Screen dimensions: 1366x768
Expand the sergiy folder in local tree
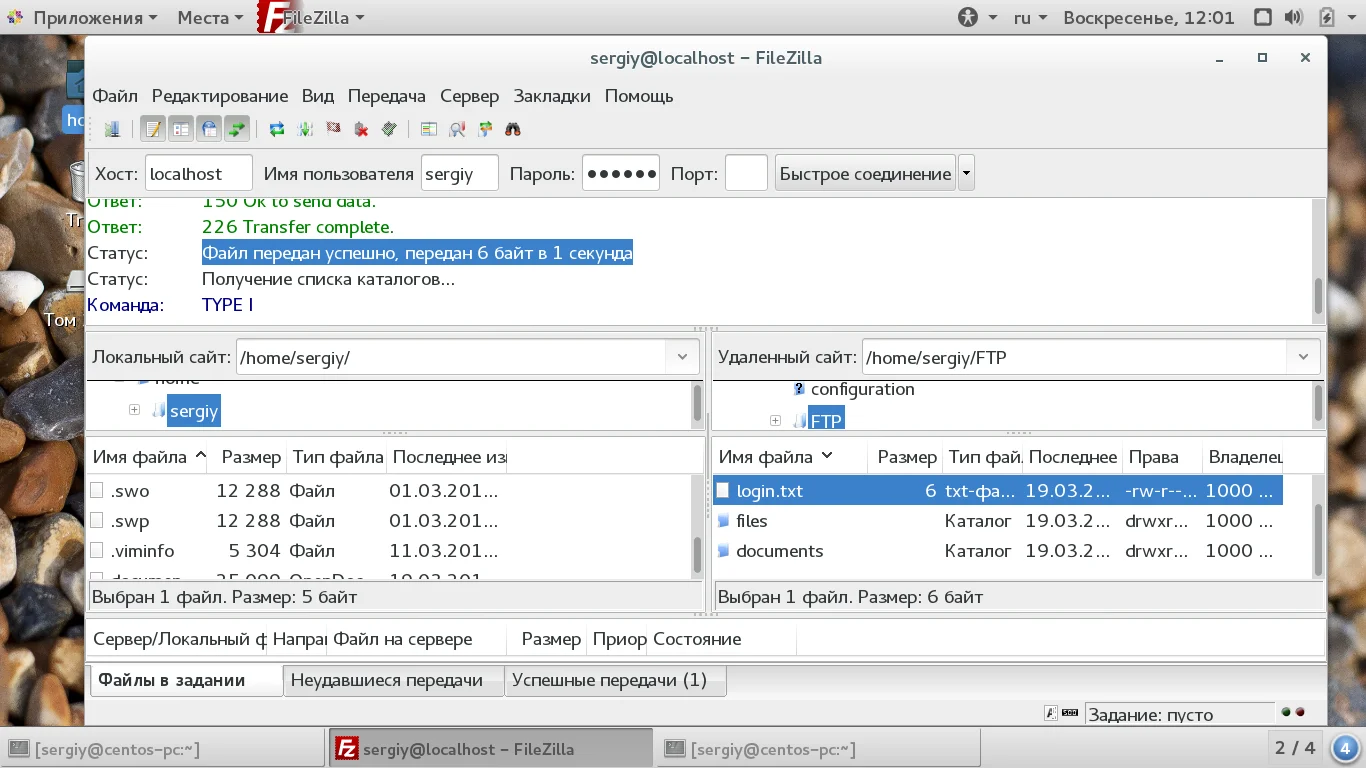coord(134,410)
